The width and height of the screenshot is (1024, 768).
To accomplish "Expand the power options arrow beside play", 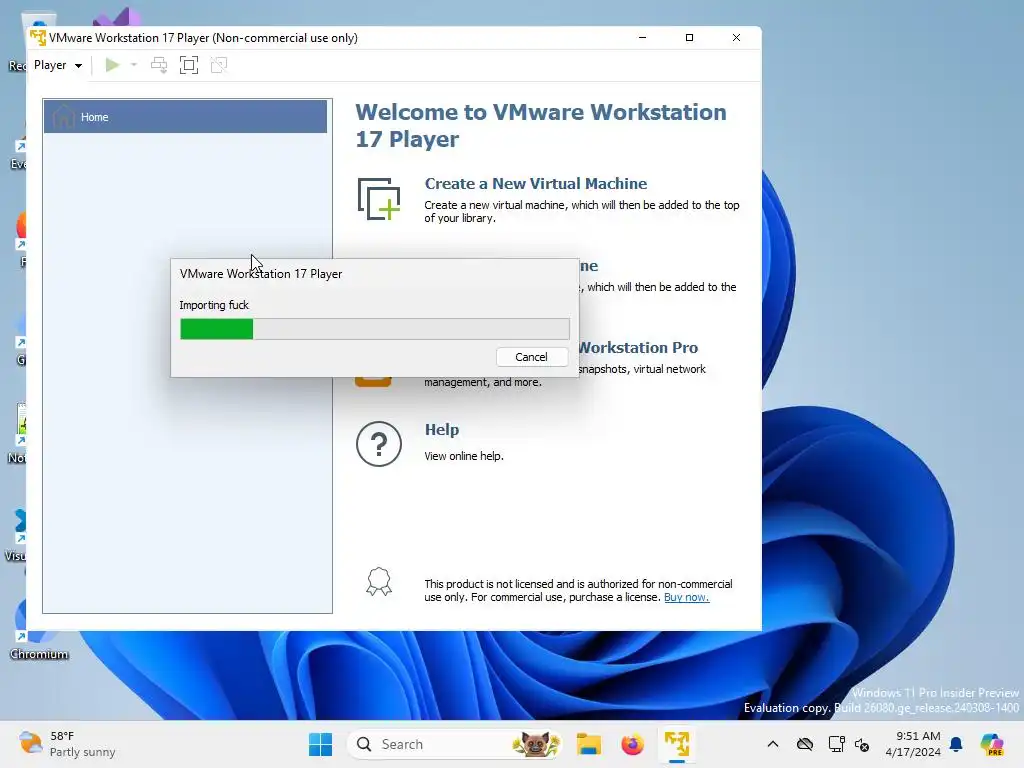I will pos(134,65).
